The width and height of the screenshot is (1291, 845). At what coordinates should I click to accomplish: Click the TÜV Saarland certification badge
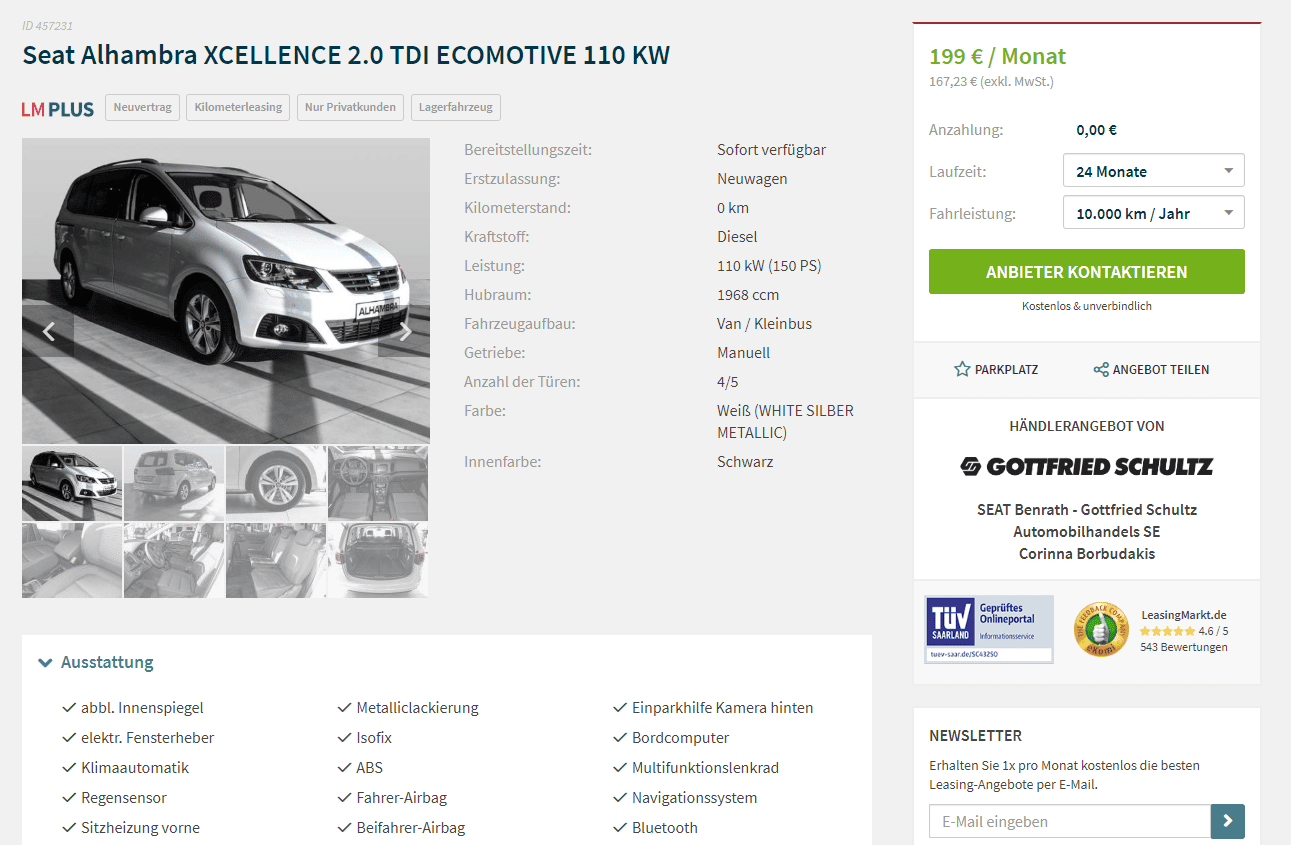coord(989,629)
